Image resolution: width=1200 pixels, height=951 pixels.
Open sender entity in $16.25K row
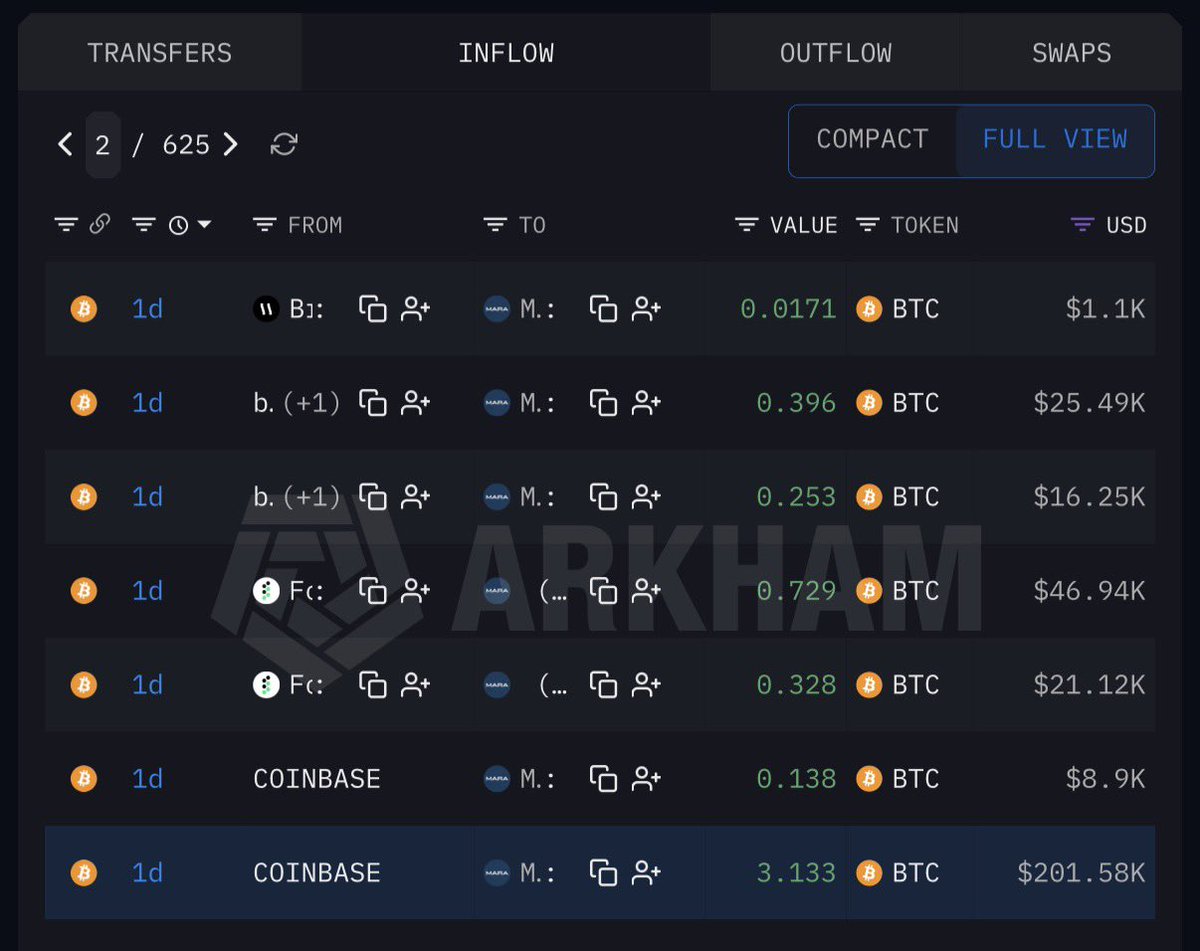click(297, 497)
